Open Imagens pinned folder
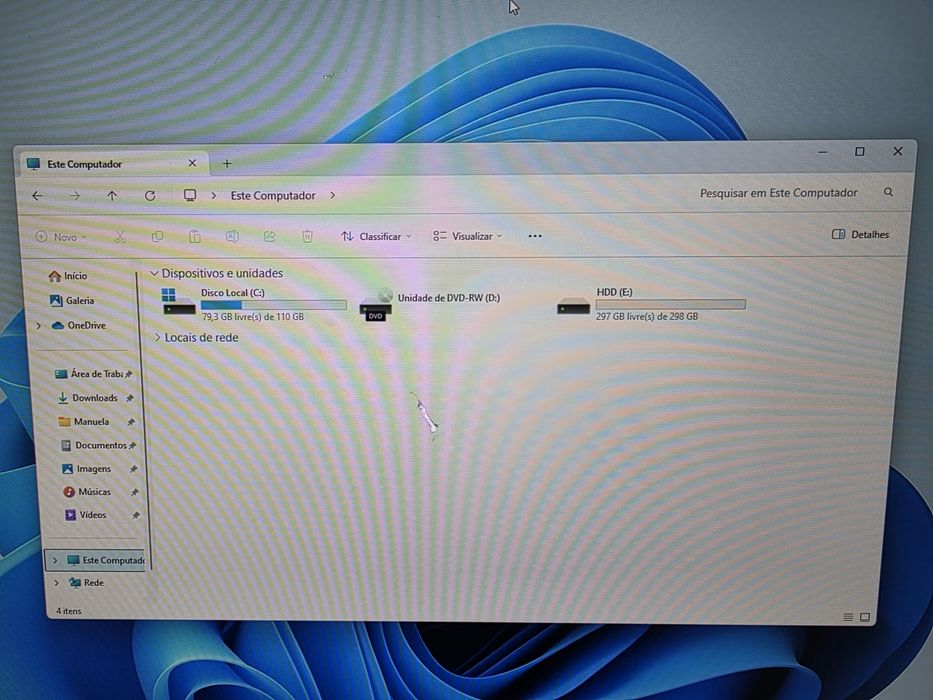 coord(99,469)
